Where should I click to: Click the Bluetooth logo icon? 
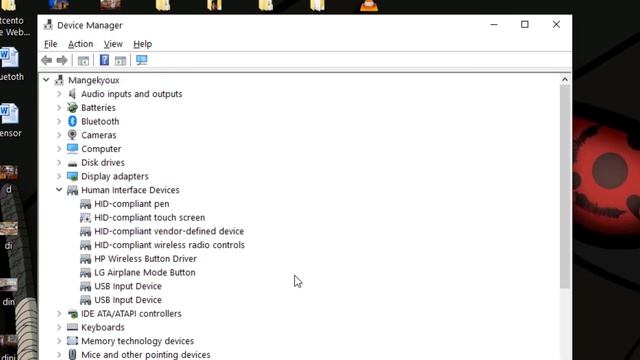point(72,121)
